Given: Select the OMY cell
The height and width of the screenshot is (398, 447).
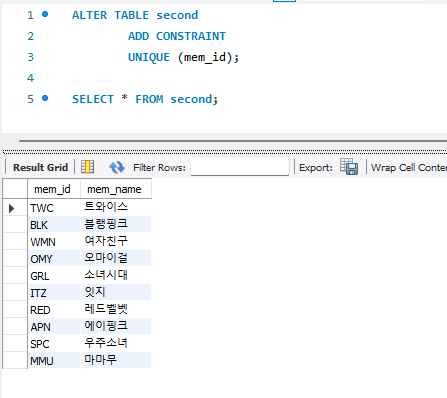Looking at the screenshot, I should click(x=54, y=259).
